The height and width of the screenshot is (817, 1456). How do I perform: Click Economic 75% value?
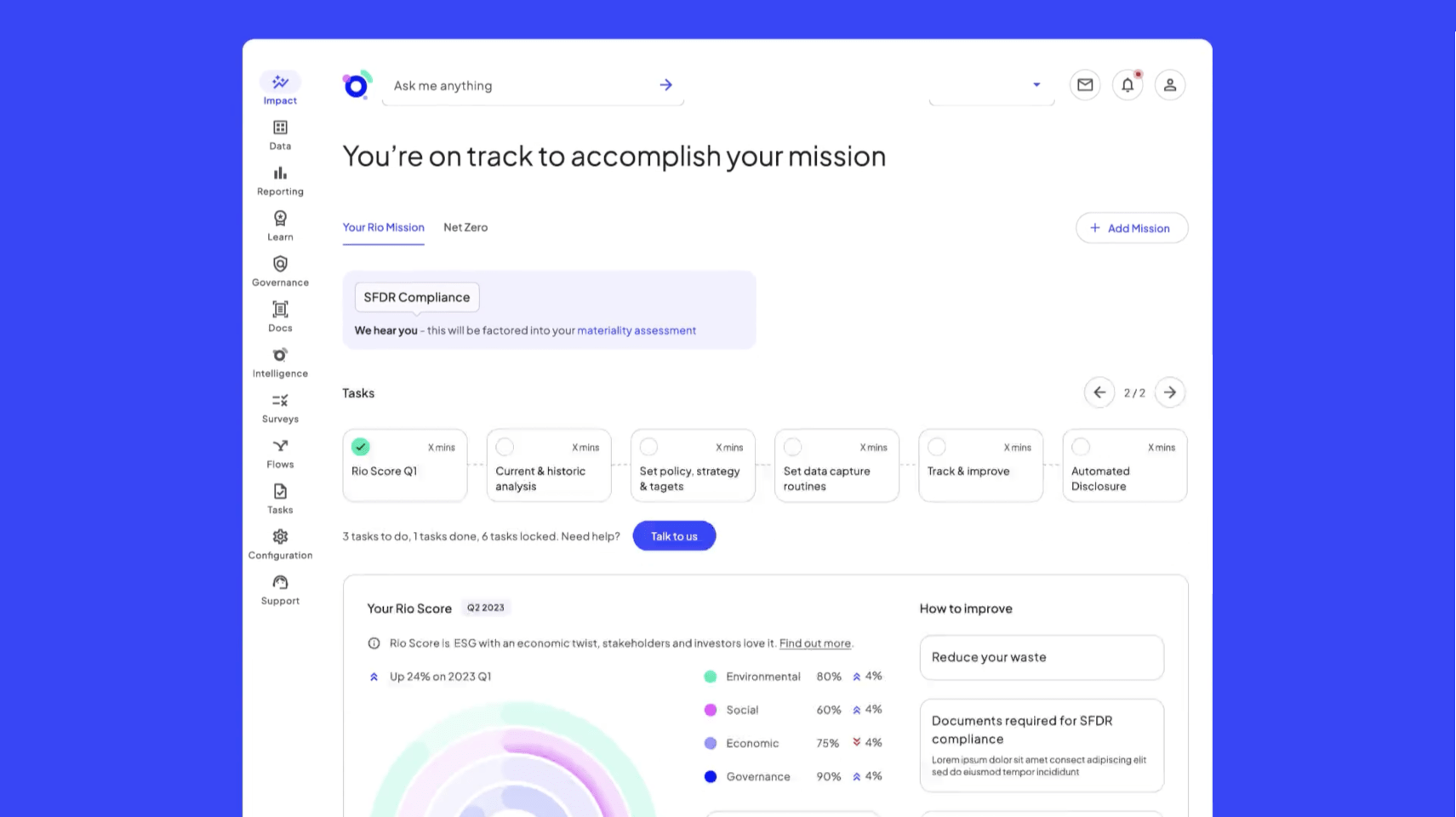tap(828, 743)
